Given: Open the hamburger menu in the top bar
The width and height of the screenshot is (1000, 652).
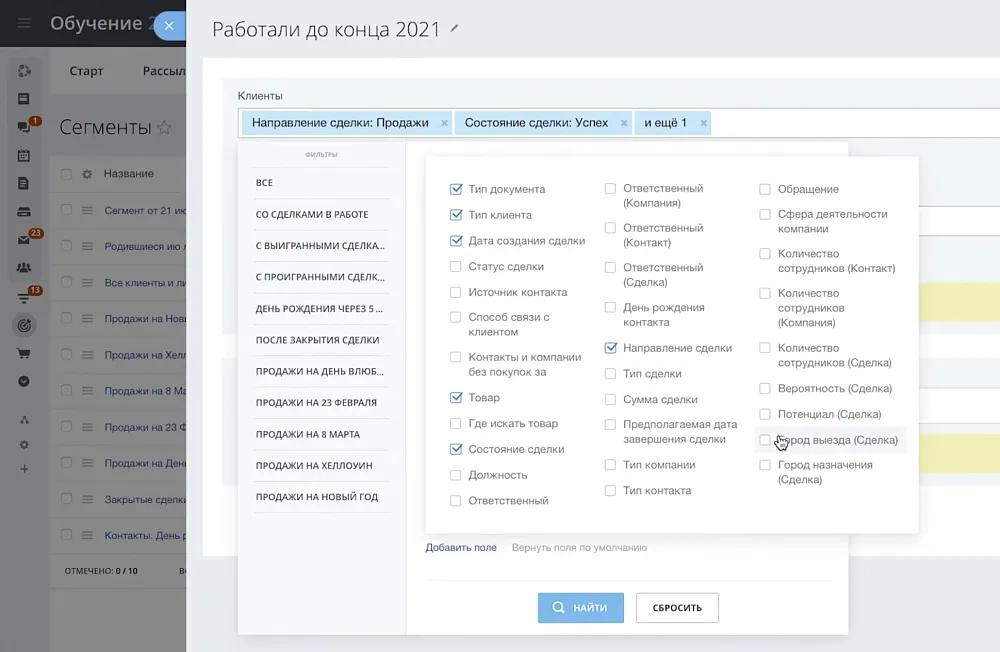Looking at the screenshot, I should point(24,23).
